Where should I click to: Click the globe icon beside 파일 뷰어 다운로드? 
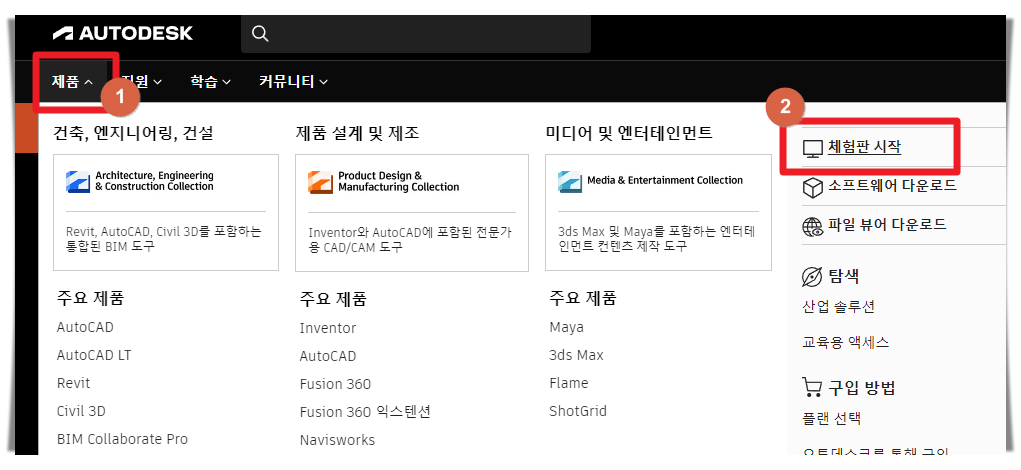coord(813,226)
